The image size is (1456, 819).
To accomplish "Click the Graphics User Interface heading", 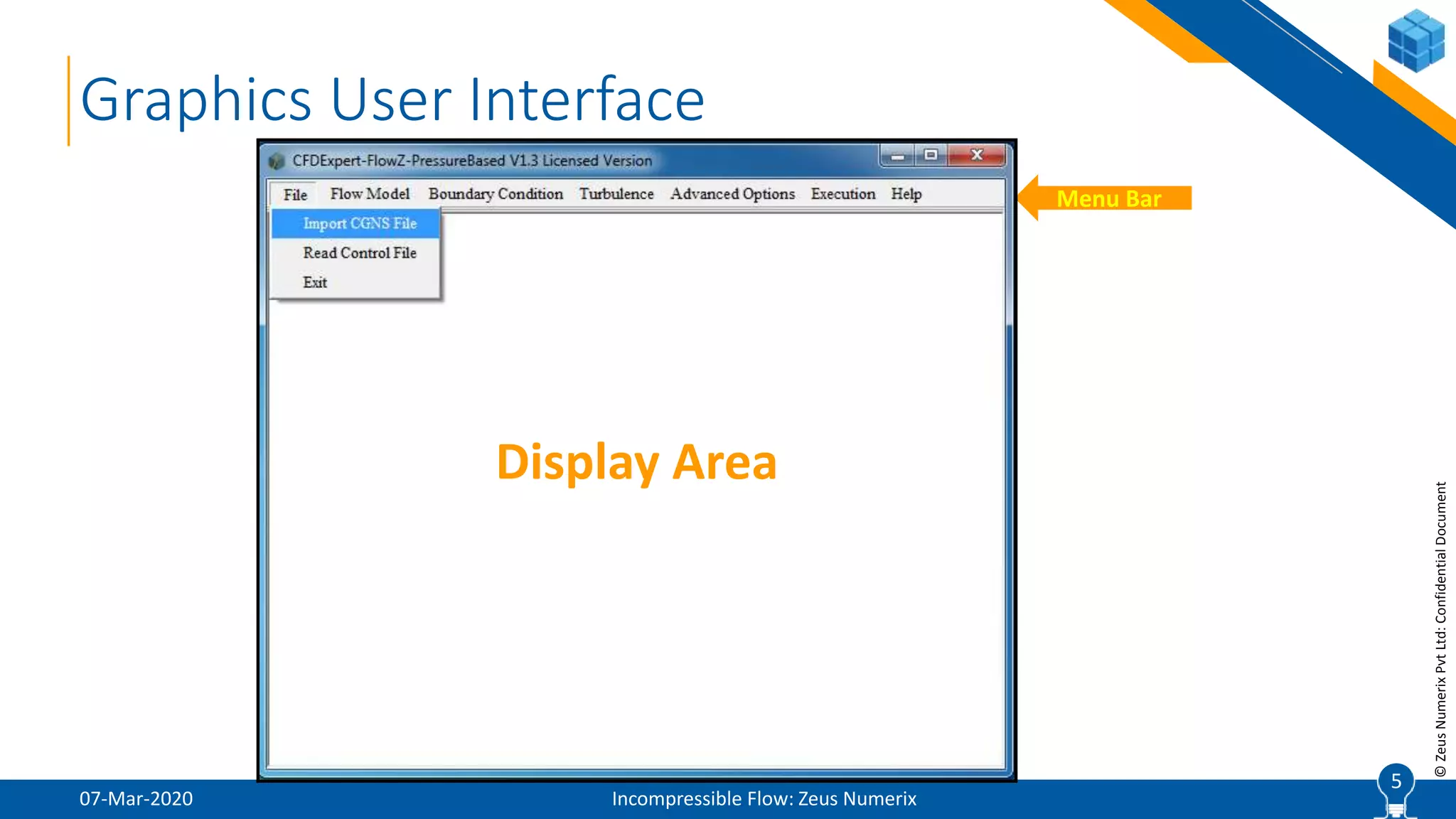I will click(x=392, y=100).
